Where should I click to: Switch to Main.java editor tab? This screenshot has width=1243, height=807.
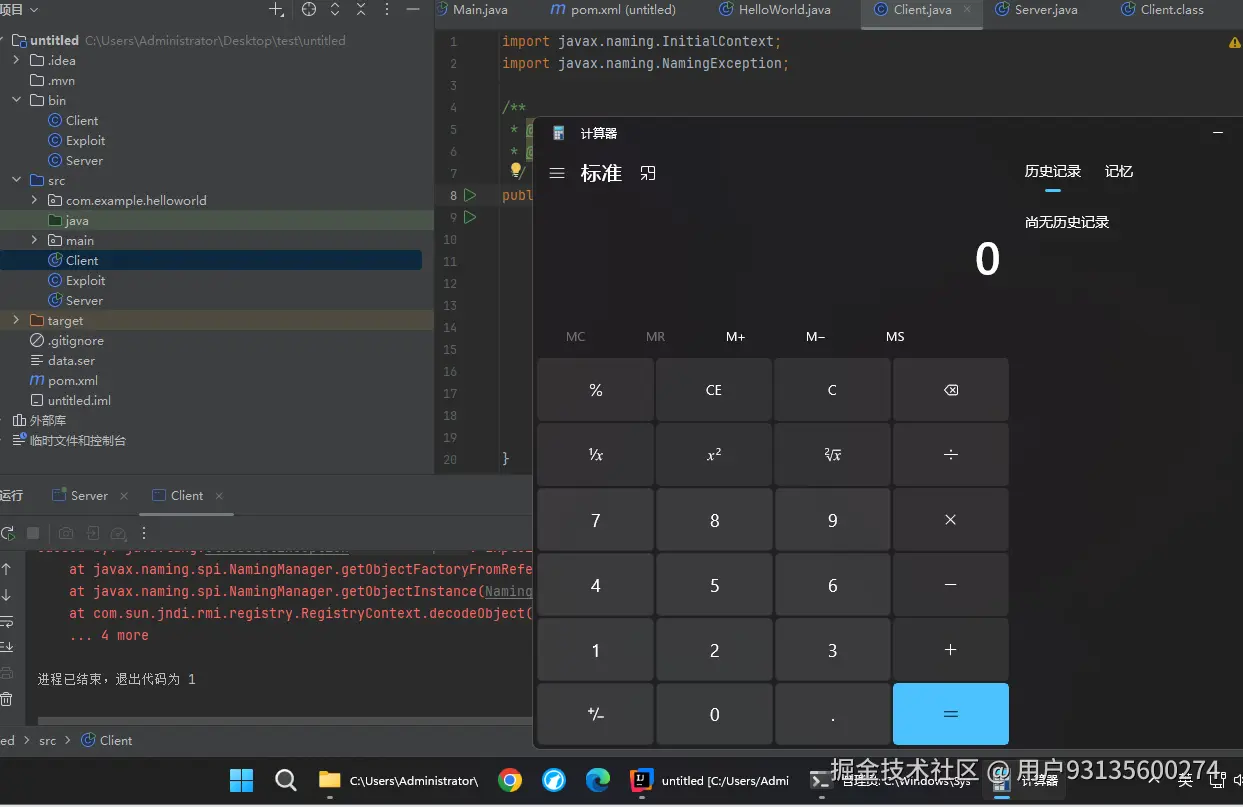pos(472,10)
